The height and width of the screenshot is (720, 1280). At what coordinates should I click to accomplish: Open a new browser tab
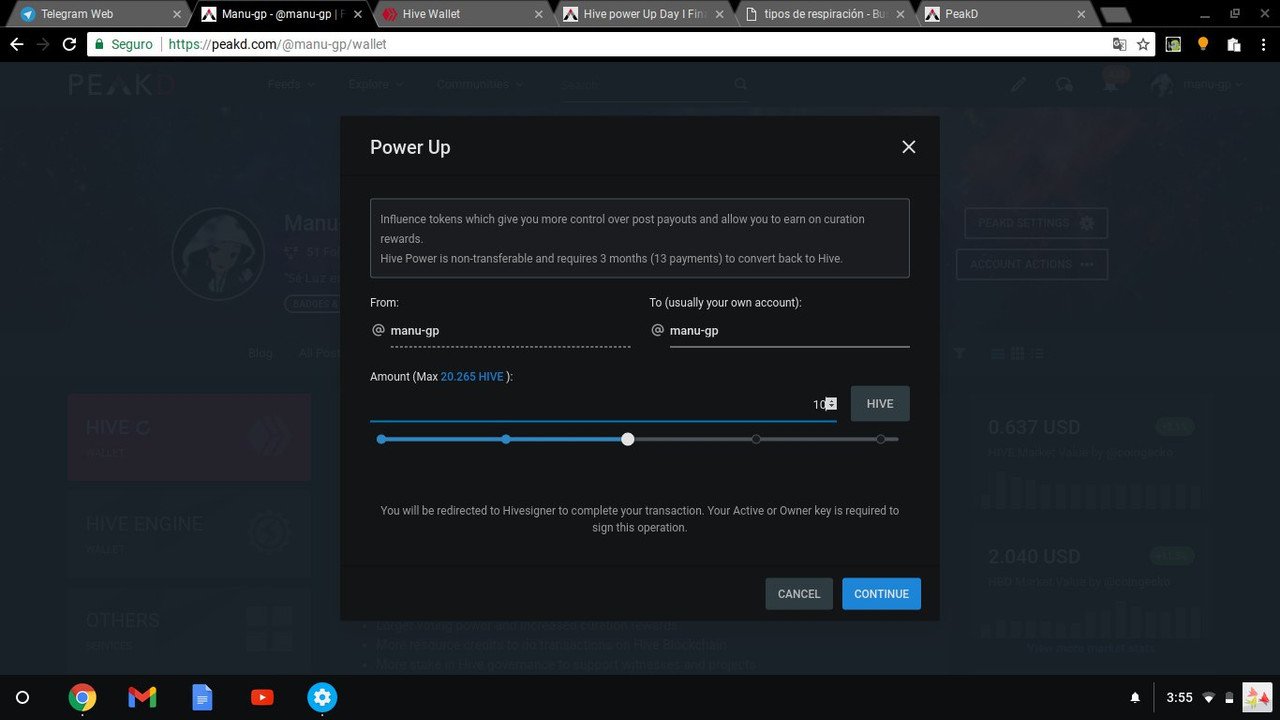[1116, 15]
